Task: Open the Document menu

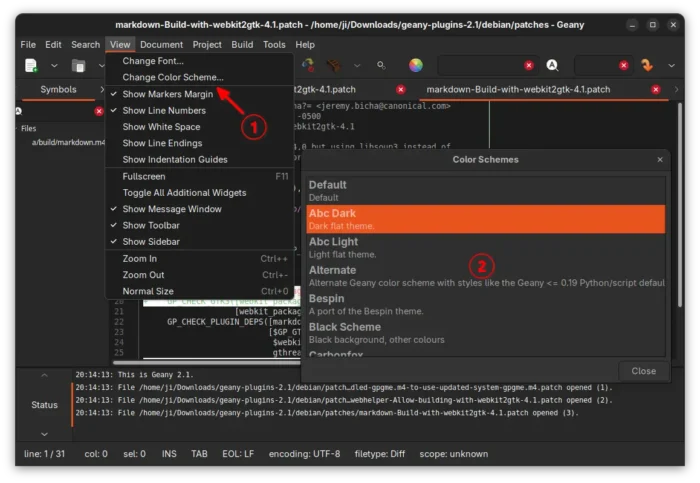Action: (161, 44)
